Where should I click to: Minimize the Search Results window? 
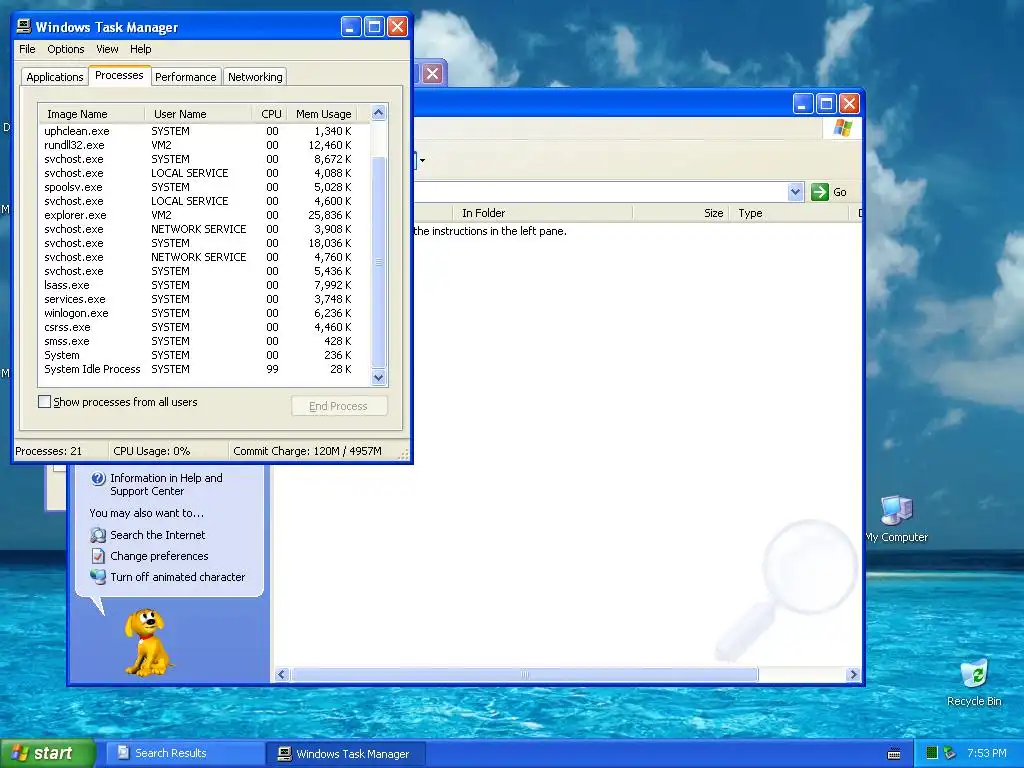tap(803, 103)
